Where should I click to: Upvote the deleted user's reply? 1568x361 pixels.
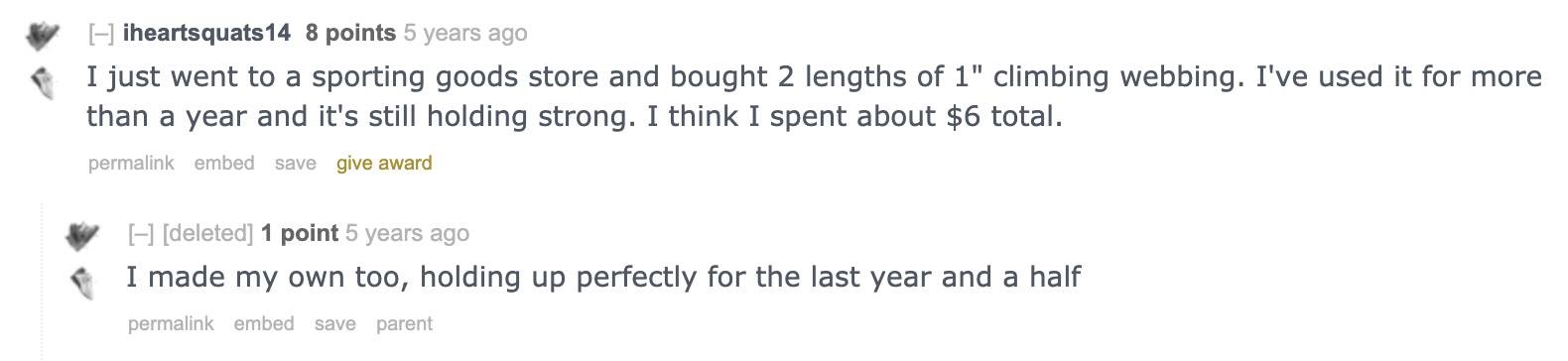[x=81, y=237]
